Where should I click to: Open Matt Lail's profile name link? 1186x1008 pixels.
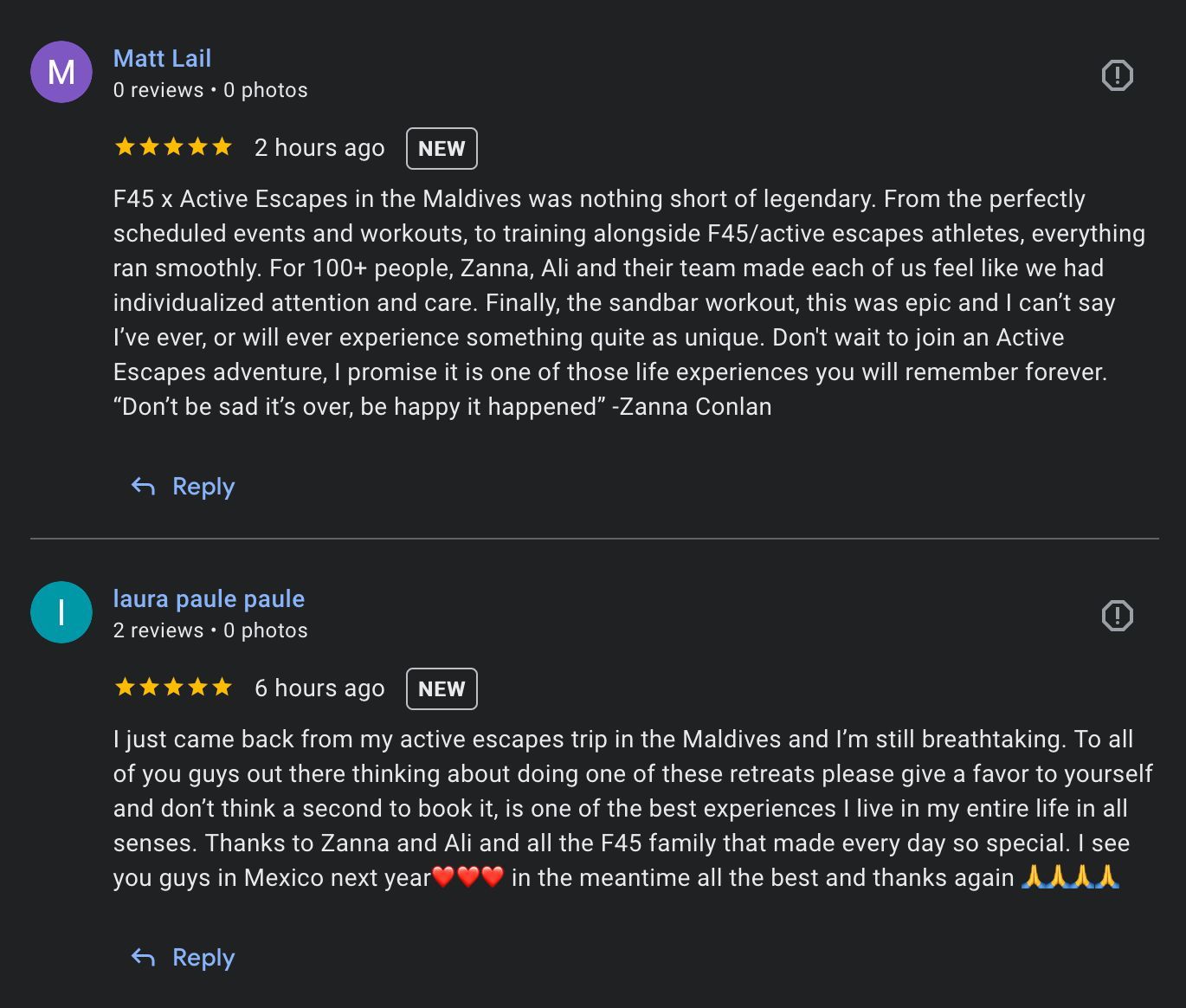pos(162,58)
